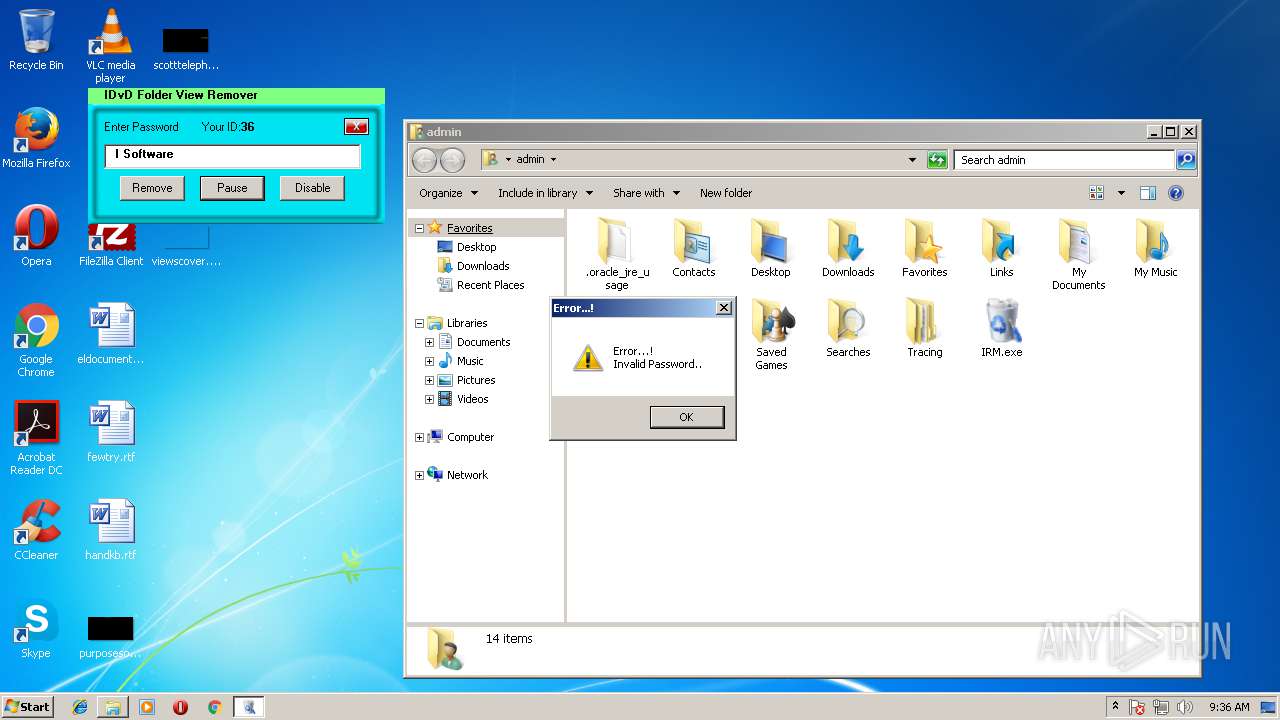Click the Disable button
The image size is (1280, 720).
312,188
